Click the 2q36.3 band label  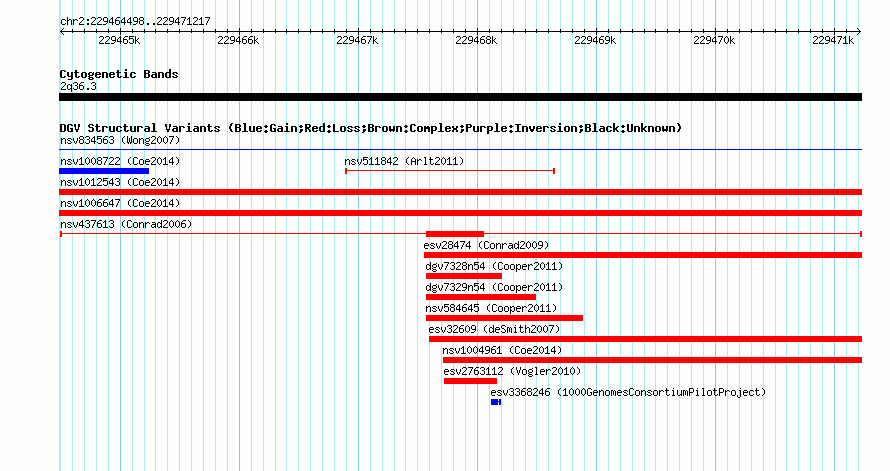[x=78, y=86]
